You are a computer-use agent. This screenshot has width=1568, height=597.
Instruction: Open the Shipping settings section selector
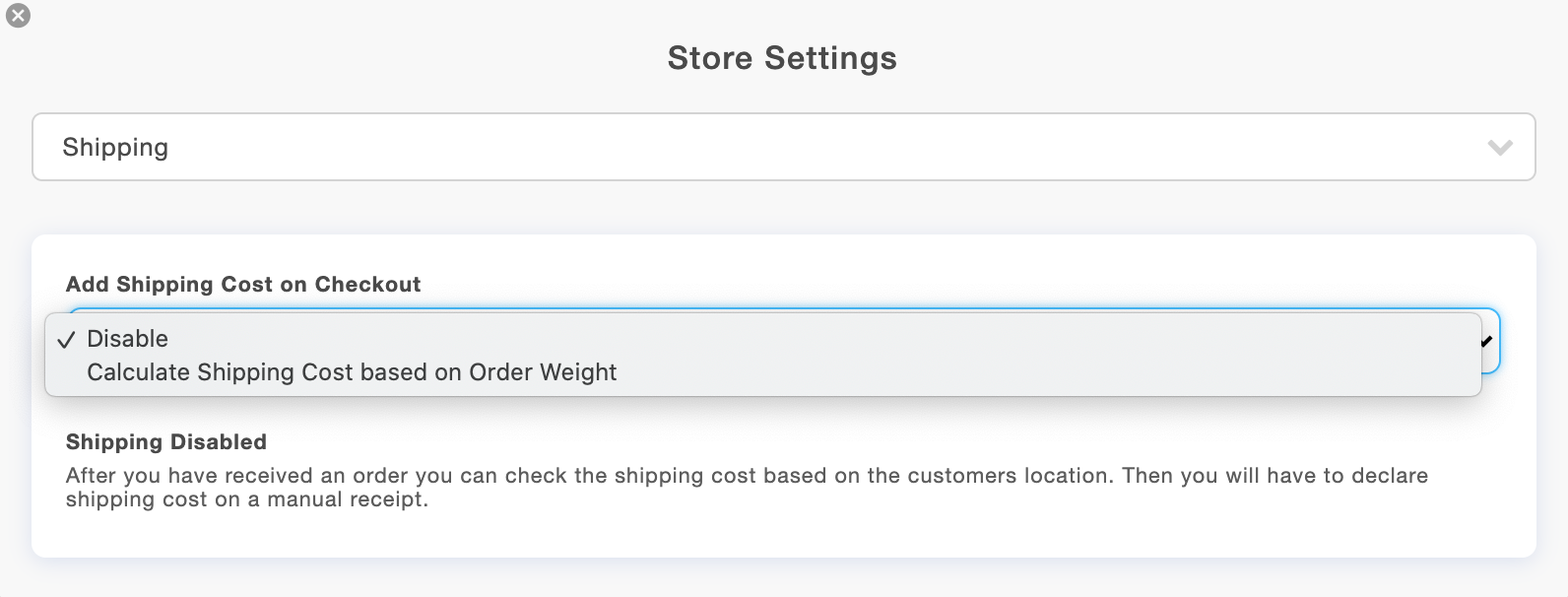(x=783, y=147)
